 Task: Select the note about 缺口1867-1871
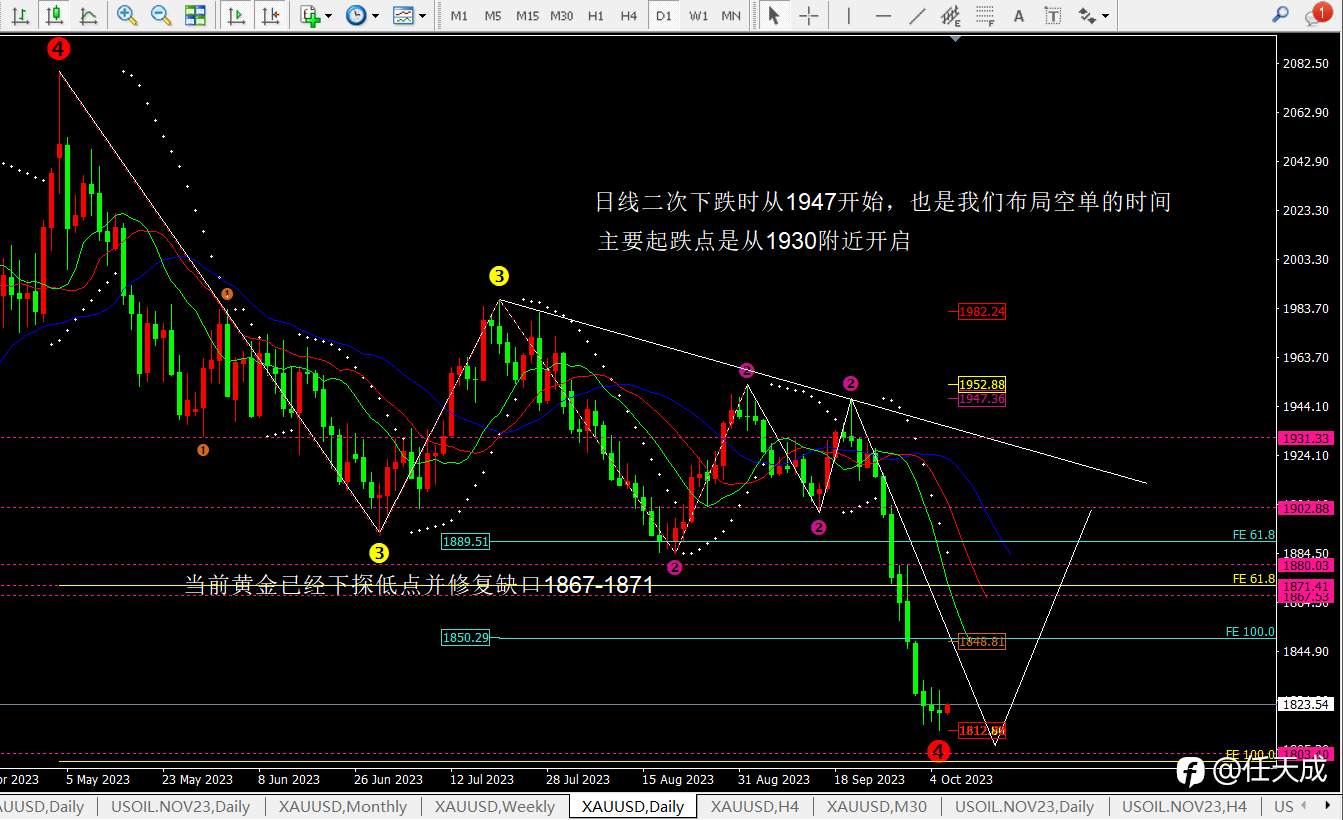419,586
